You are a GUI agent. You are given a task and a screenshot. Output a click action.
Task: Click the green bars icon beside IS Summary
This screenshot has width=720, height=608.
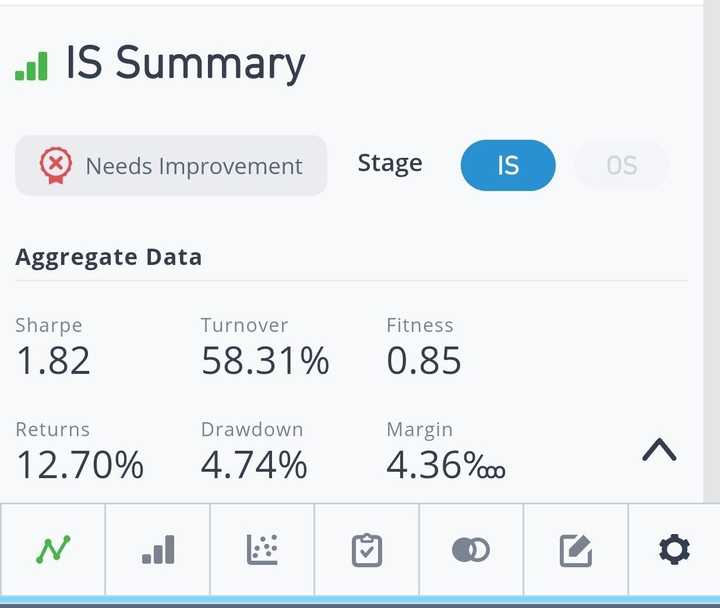pos(32,66)
